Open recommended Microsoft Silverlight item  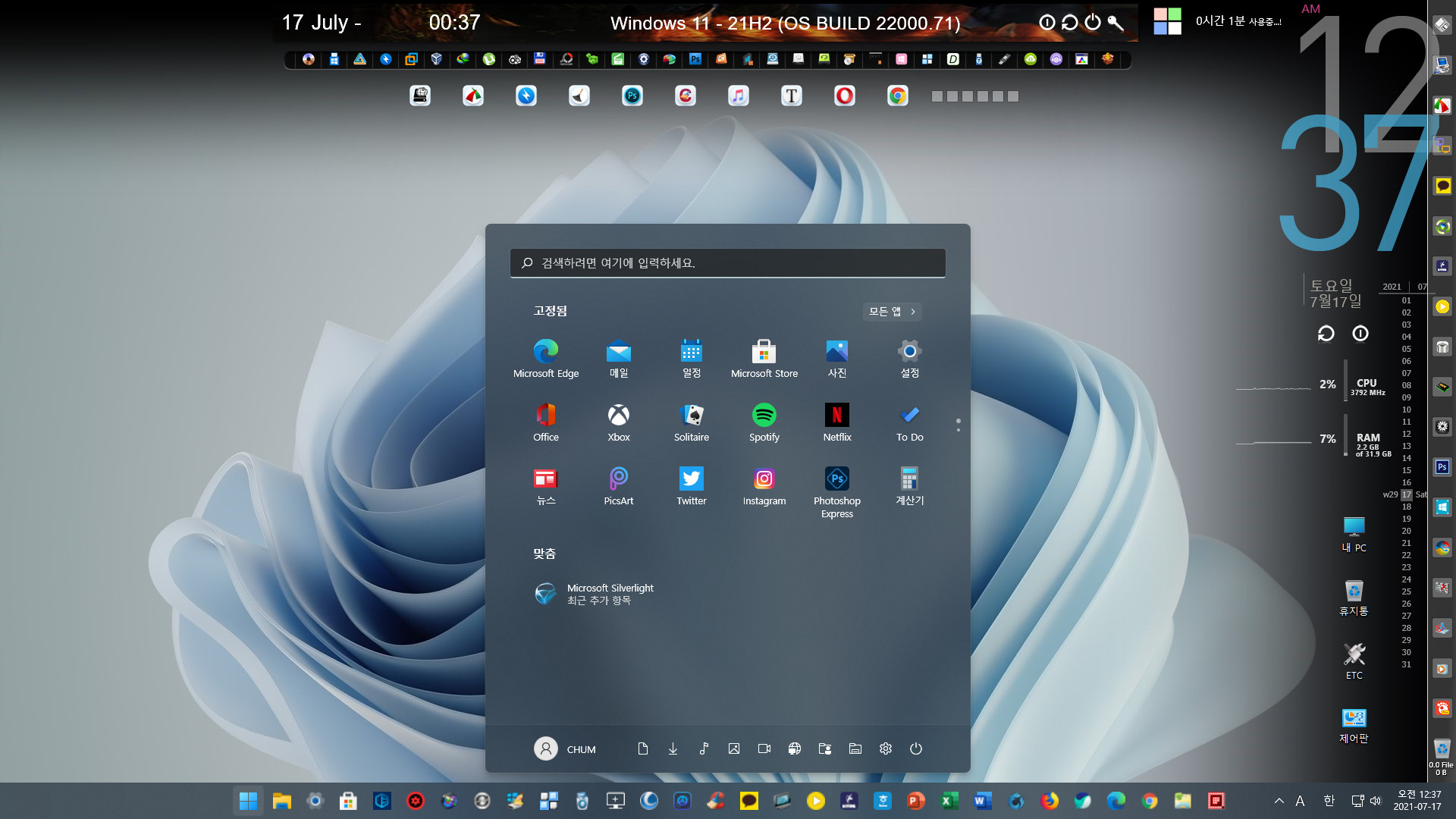pyautogui.click(x=595, y=594)
